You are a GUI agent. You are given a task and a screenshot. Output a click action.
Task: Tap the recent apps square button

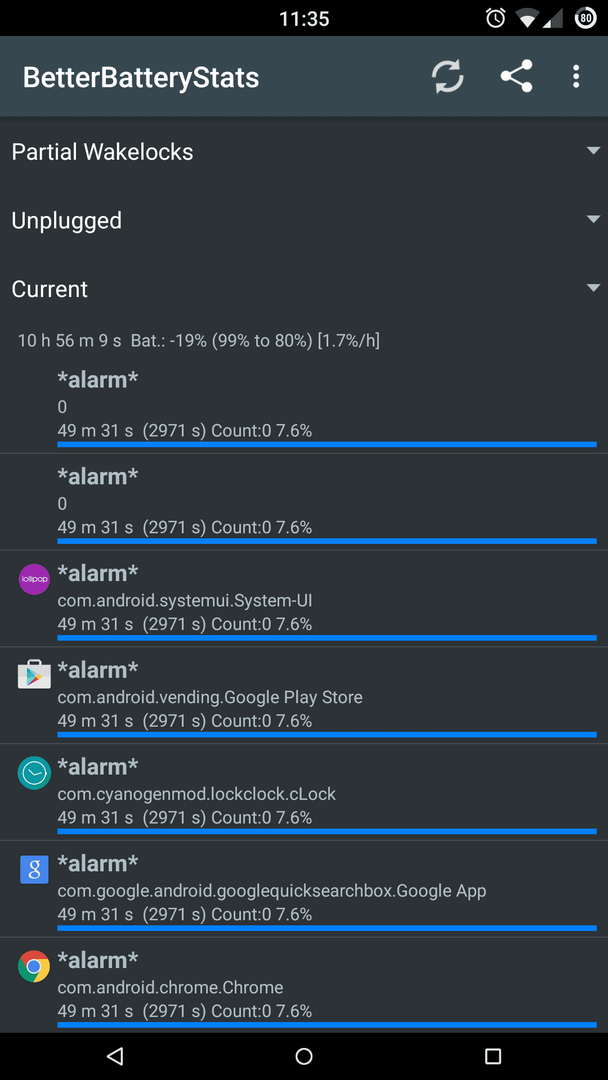[x=492, y=1056]
